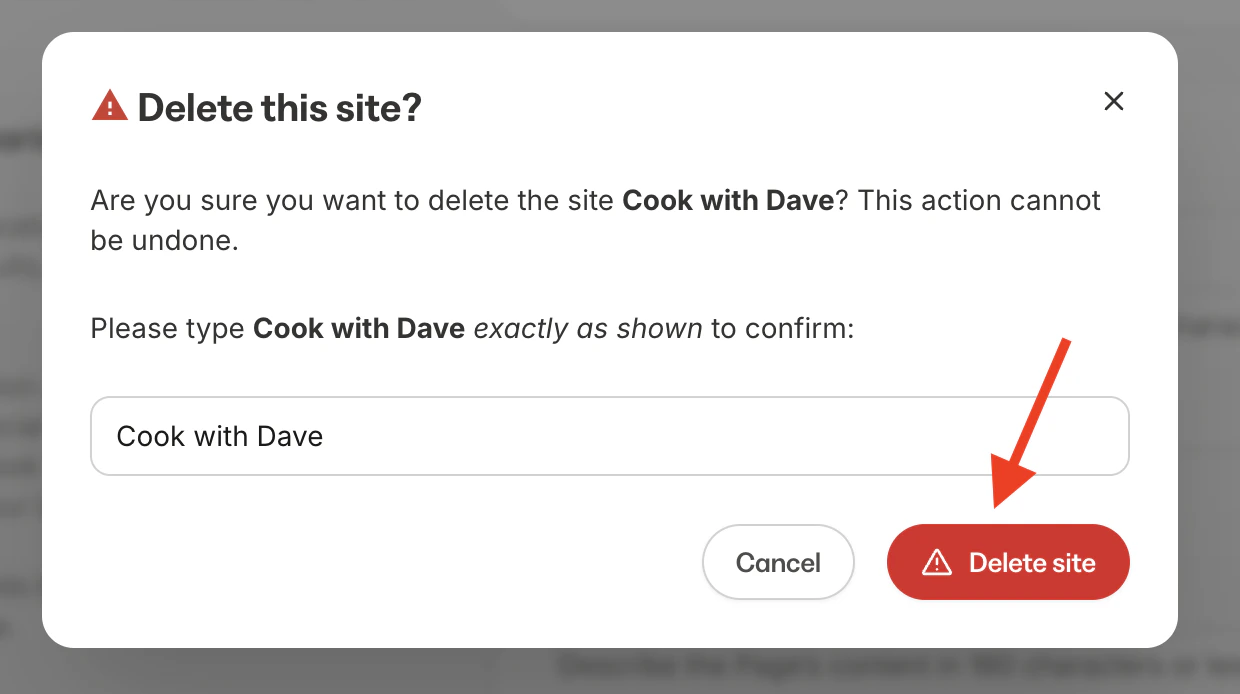1240x694 pixels.
Task: Click the warning icon inside the Delete site button
Action: click(936, 562)
